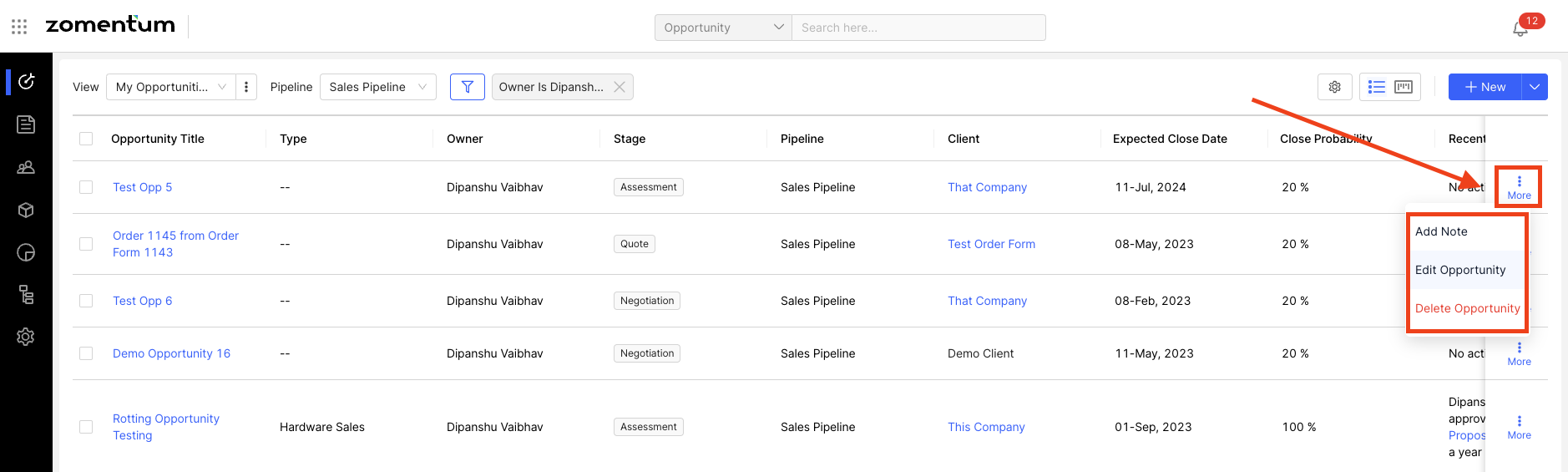The width and height of the screenshot is (1568, 472).
Task: Open the app launcher grid icon
Action: pyautogui.click(x=19, y=27)
